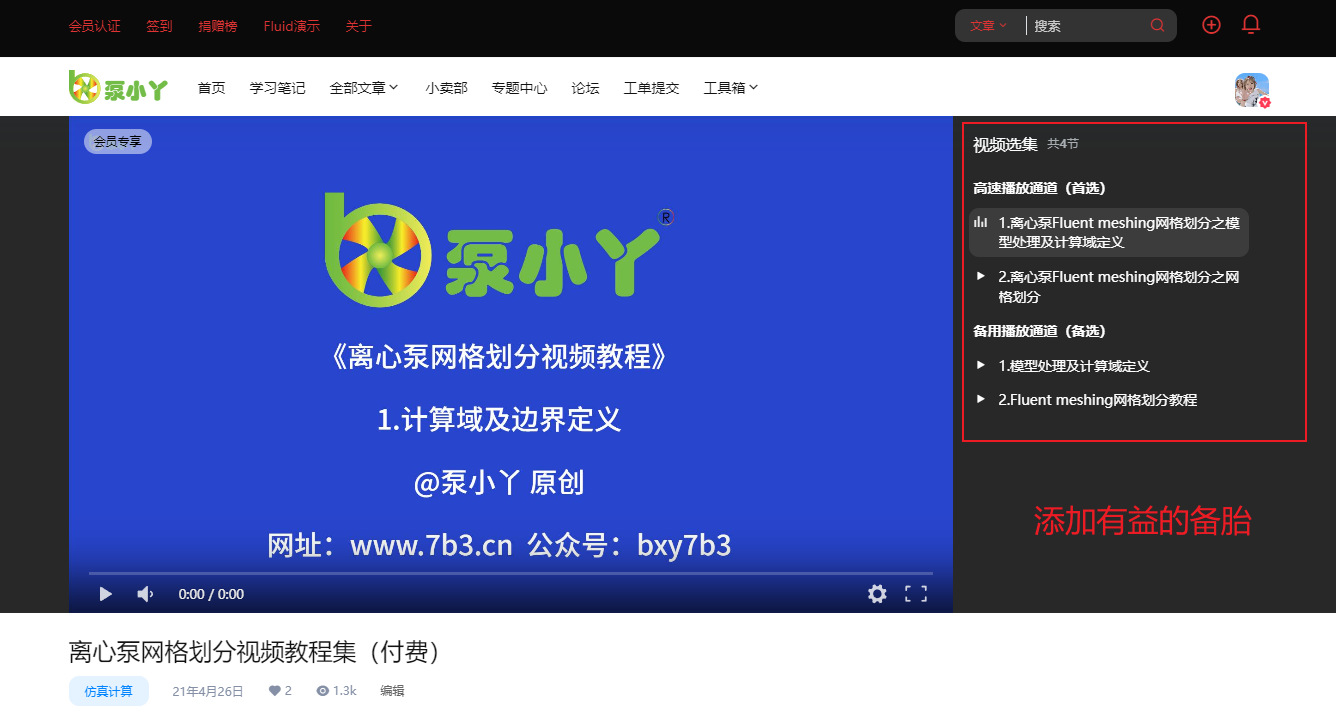The height and width of the screenshot is (721, 1336).
Task: Click the search magnifier icon
Action: click(1157, 26)
